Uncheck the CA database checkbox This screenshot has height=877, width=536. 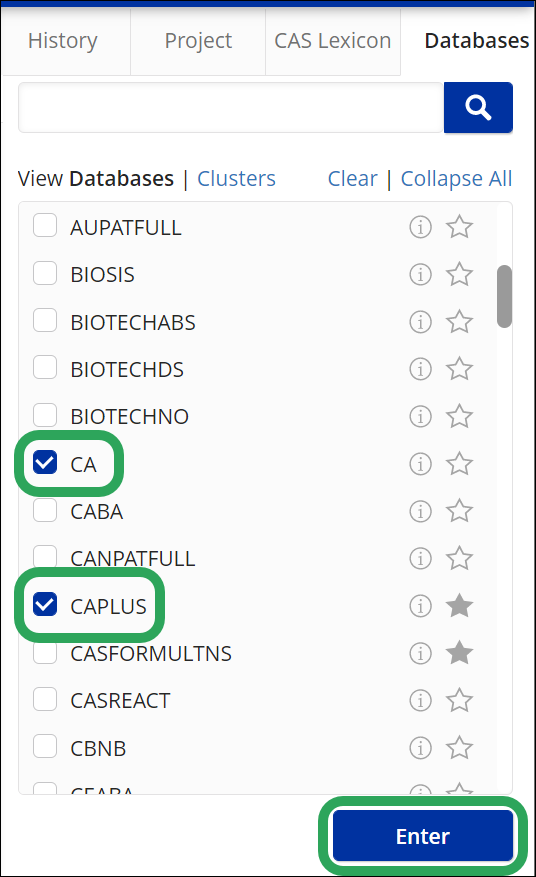click(45, 462)
